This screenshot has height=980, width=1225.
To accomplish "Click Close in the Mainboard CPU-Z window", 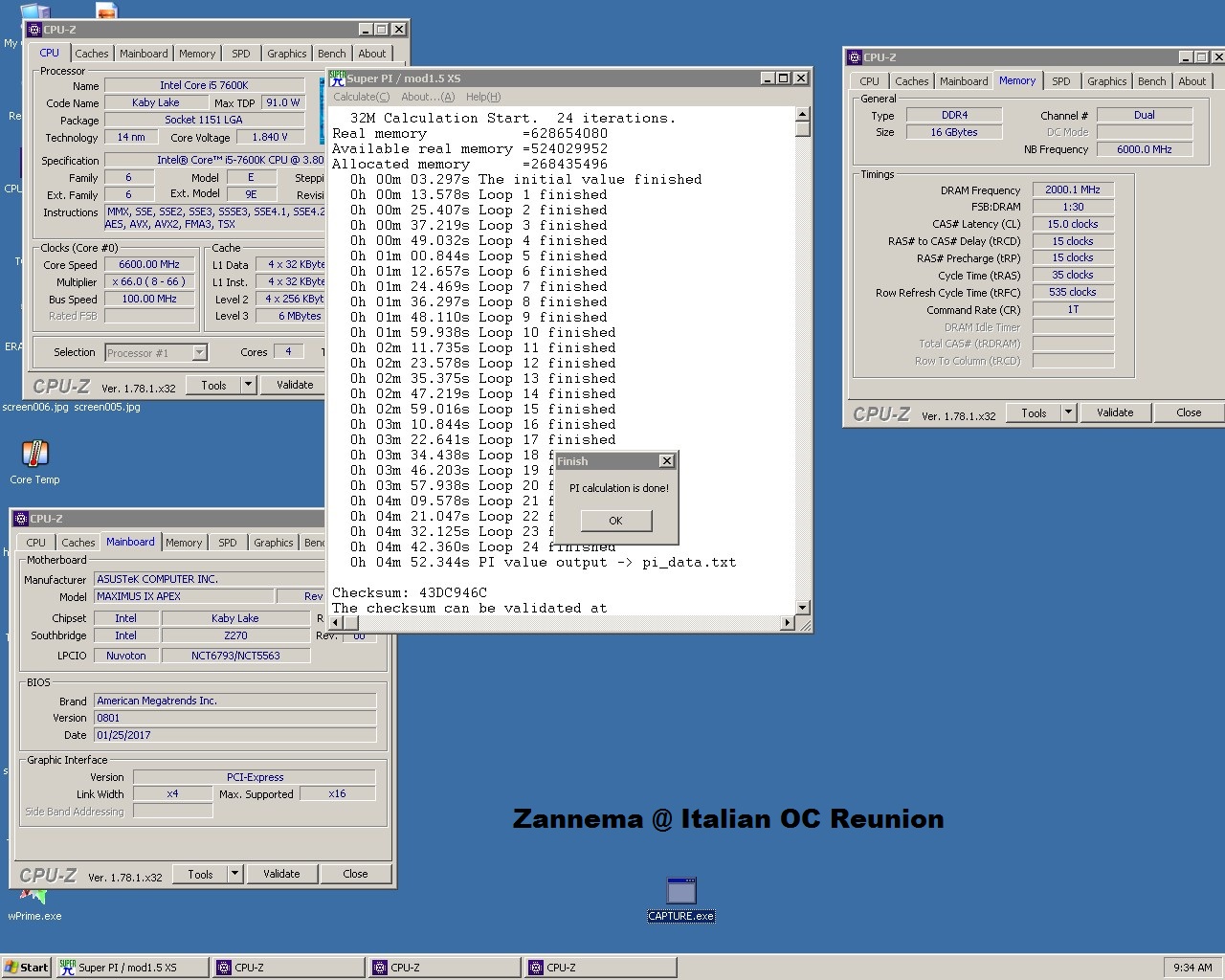I will click(355, 874).
